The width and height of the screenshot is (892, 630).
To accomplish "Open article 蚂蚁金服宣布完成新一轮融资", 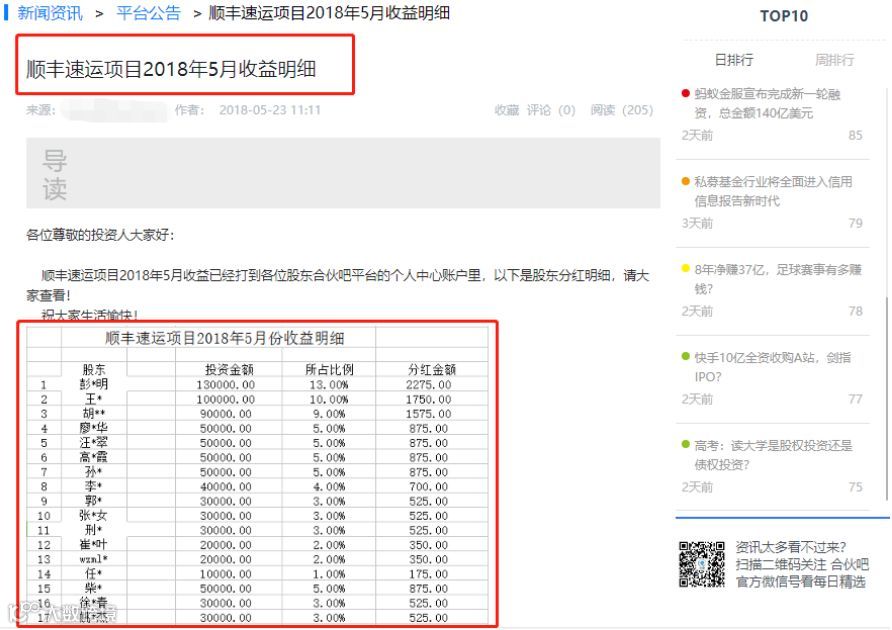I will pos(767,103).
